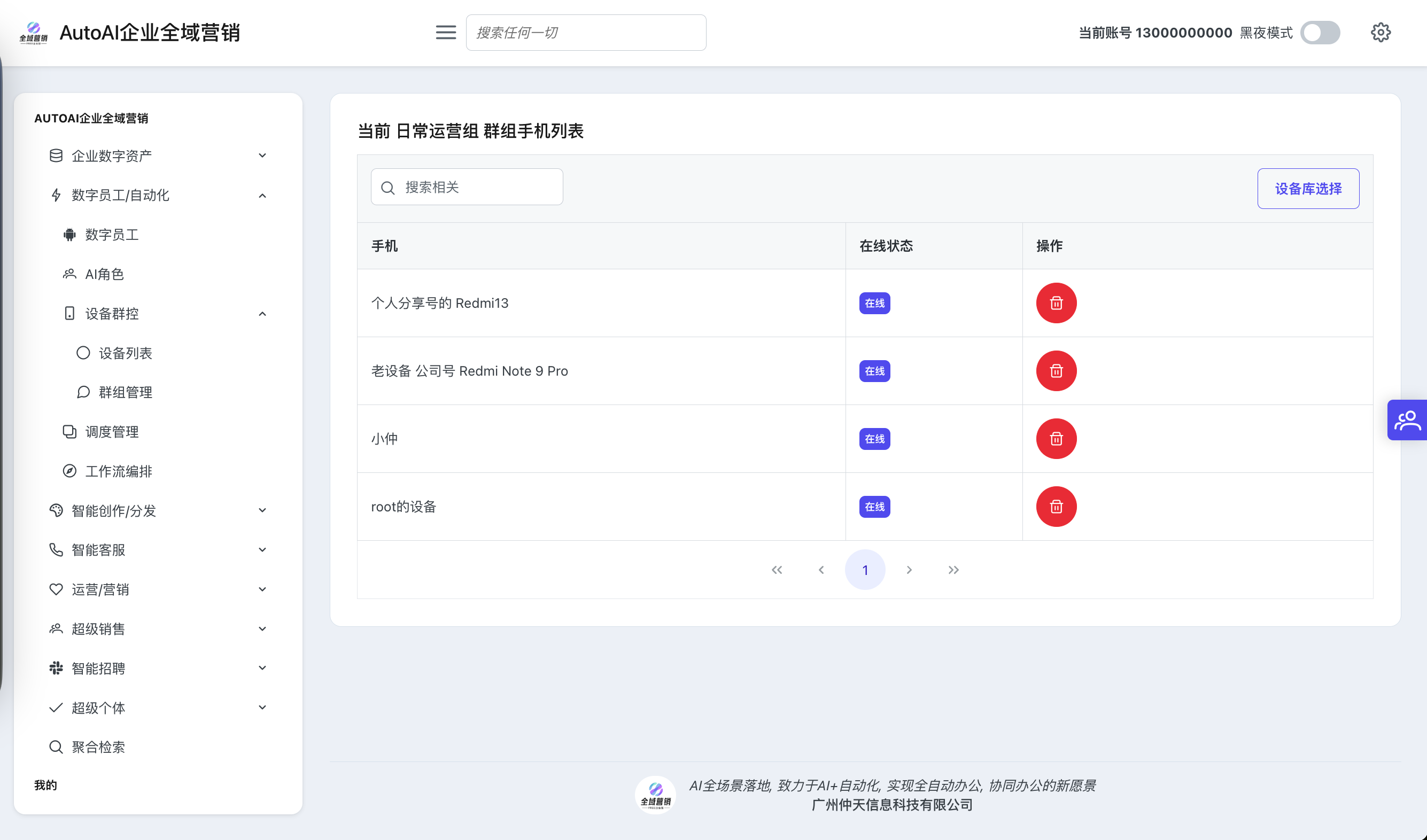Click the AutoAI logo image in header
This screenshot has height=840, width=1427.
coord(34,33)
